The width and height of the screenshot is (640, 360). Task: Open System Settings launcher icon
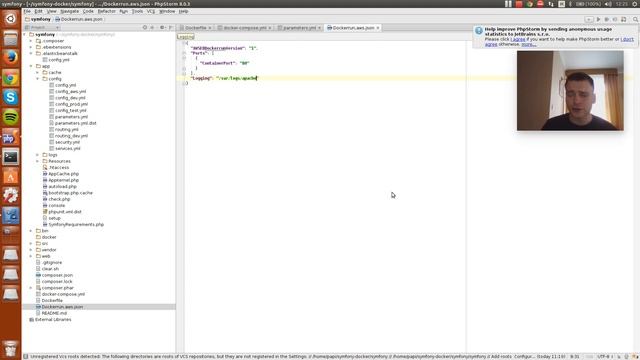coord(11,196)
